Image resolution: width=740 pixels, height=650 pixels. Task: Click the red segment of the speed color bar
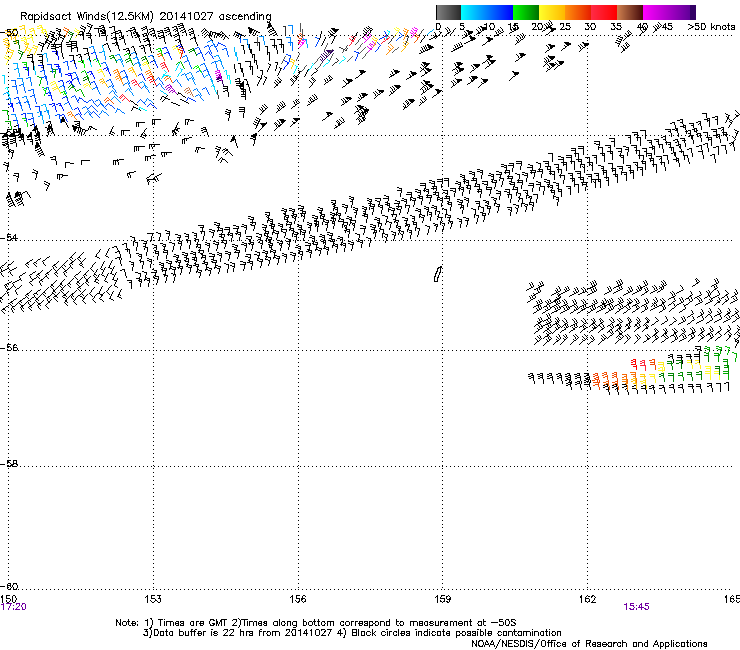point(604,12)
